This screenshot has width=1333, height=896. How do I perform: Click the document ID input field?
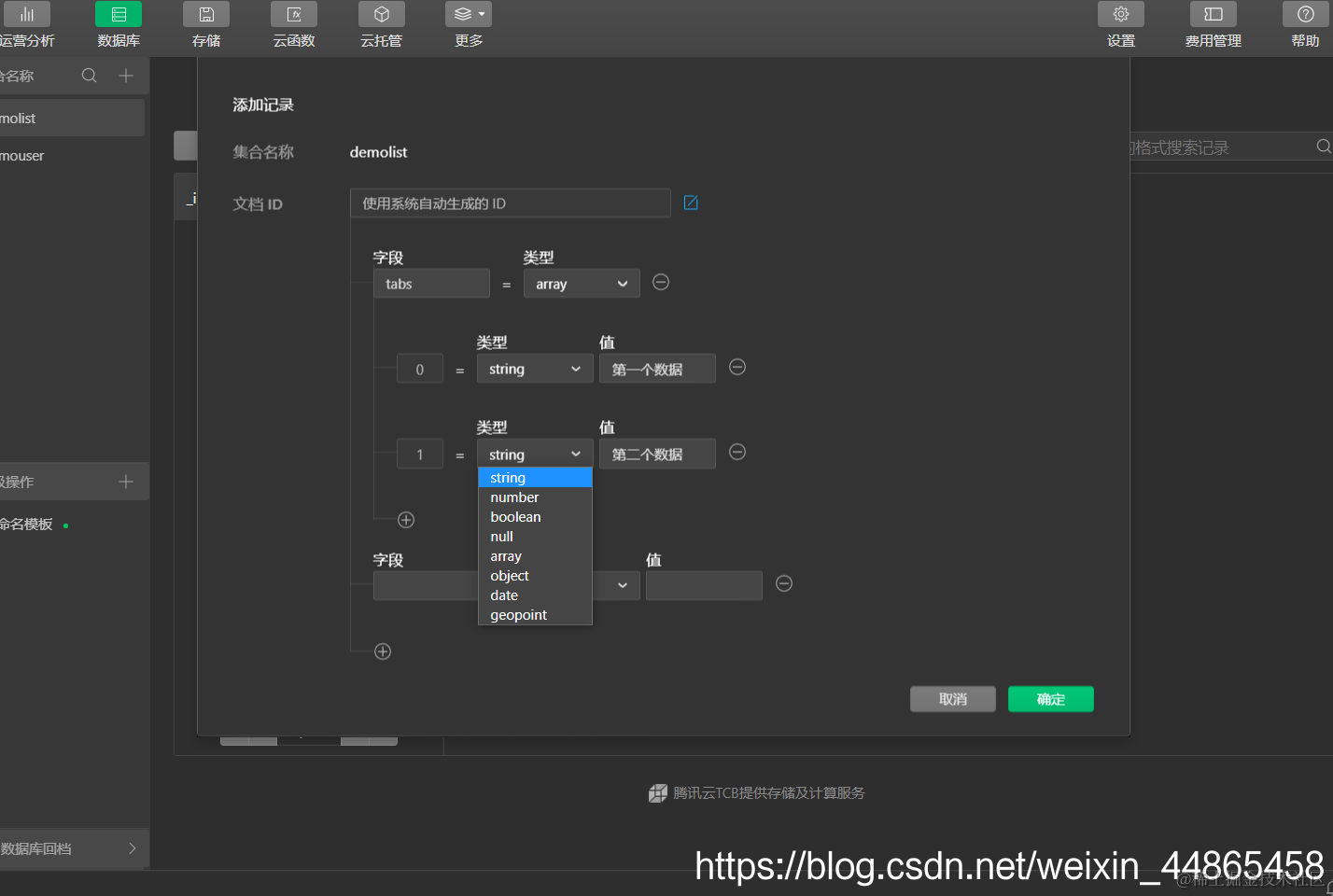pos(511,203)
